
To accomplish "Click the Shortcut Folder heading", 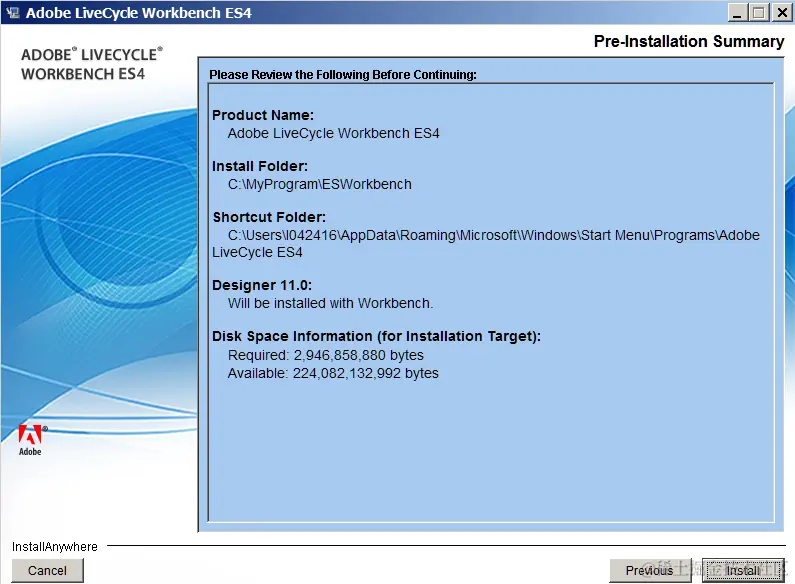I will coord(269,217).
